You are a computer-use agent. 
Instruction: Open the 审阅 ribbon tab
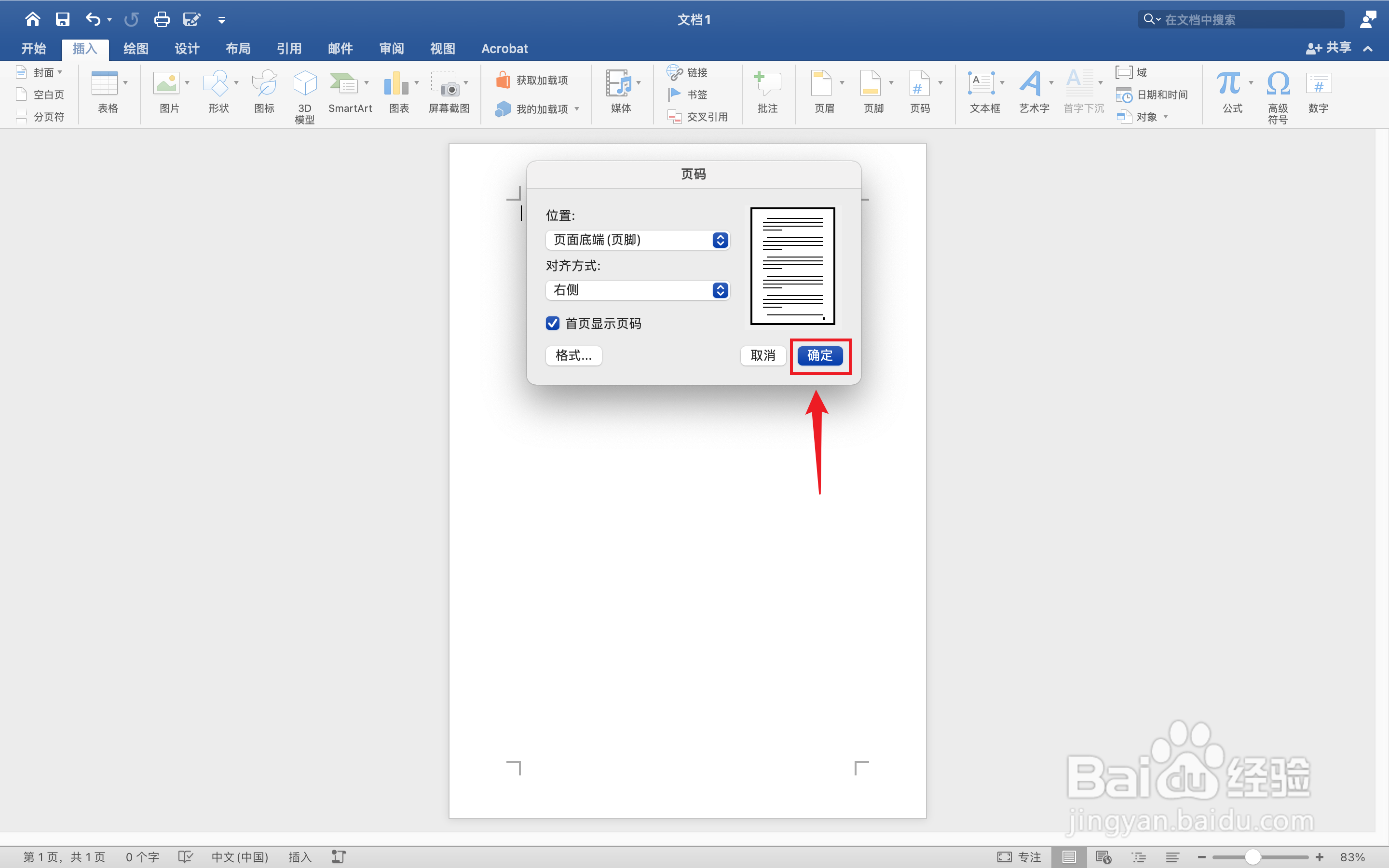[392, 49]
